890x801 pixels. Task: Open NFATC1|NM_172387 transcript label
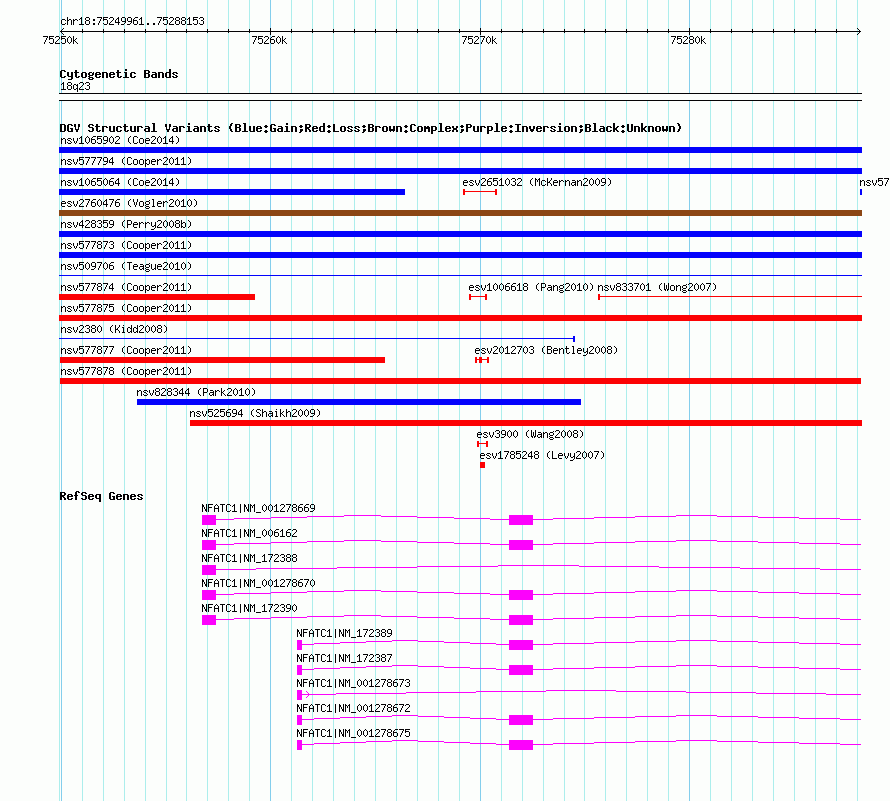[345, 658]
